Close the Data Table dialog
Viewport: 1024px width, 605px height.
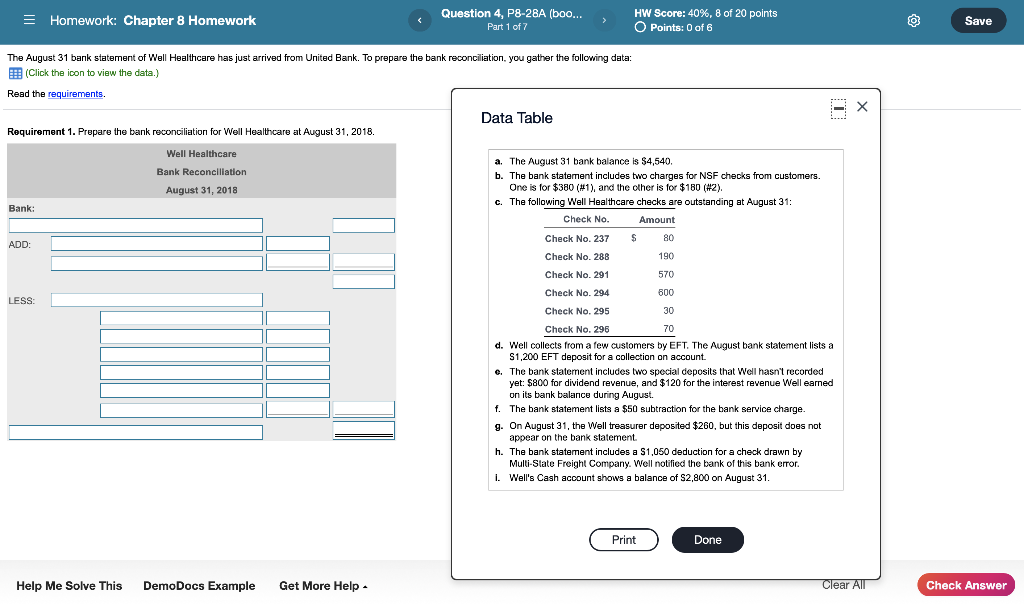tap(862, 108)
